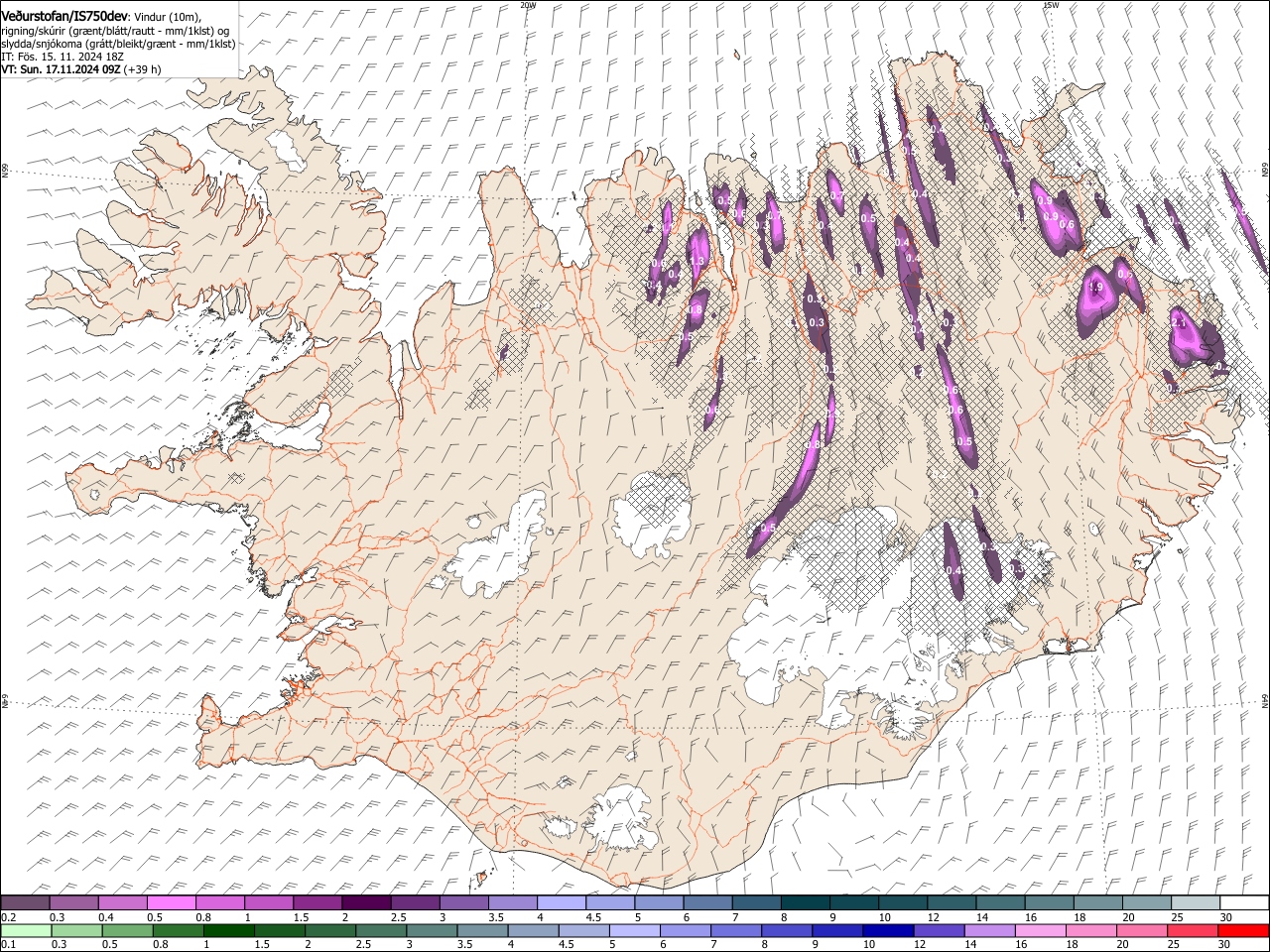Viewport: 1270px width, 952px height.
Task: Click the 0.1 label in the lower legend
Action: pos(9,944)
